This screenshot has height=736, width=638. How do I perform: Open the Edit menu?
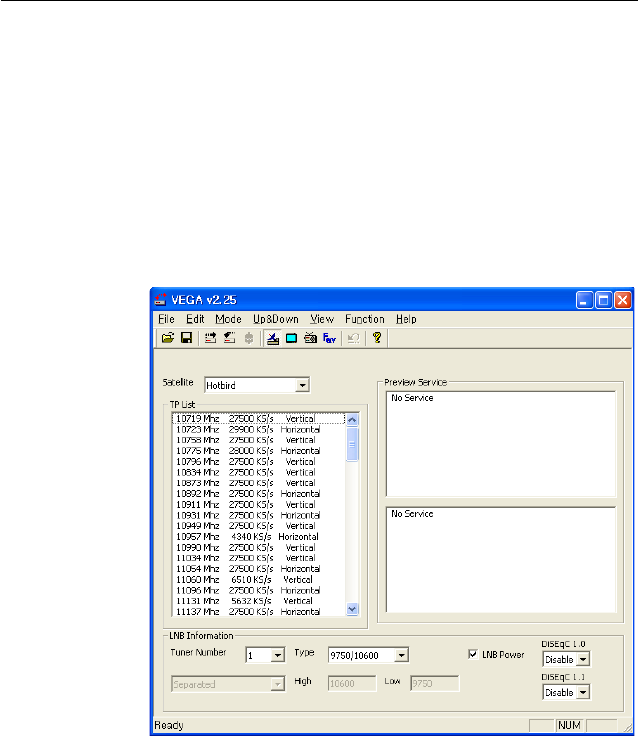pos(195,319)
